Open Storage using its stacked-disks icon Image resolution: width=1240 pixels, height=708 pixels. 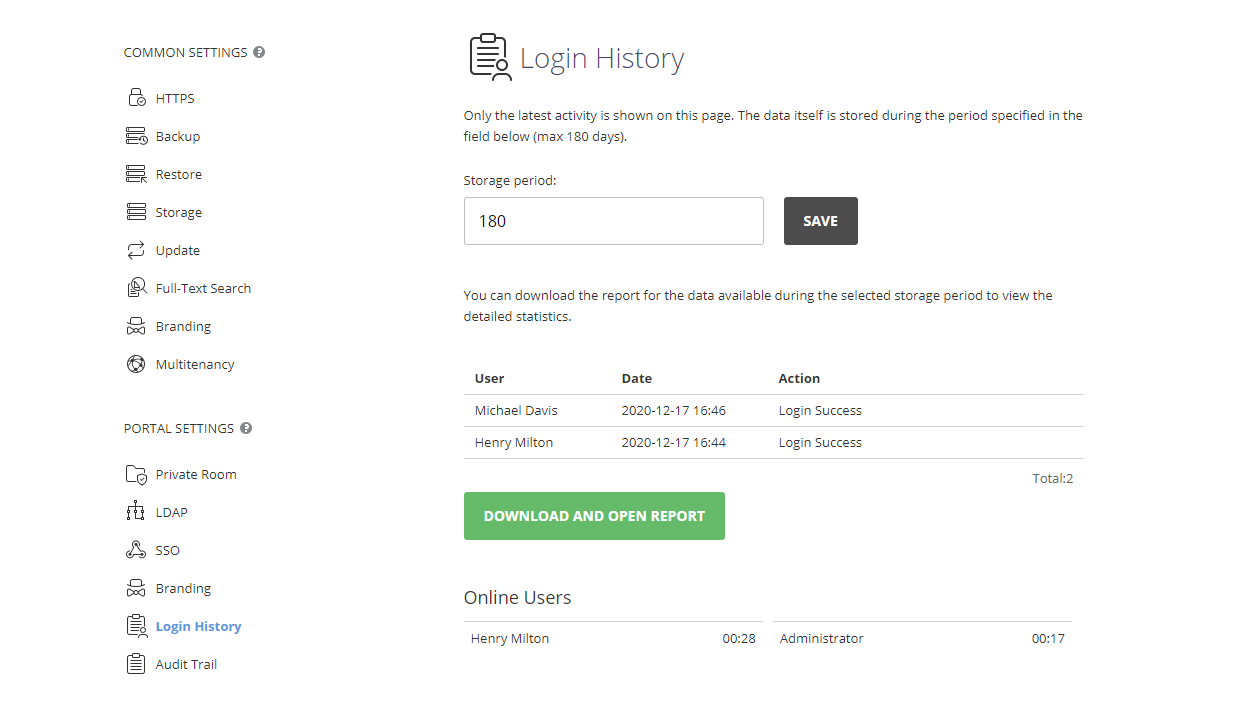(136, 211)
